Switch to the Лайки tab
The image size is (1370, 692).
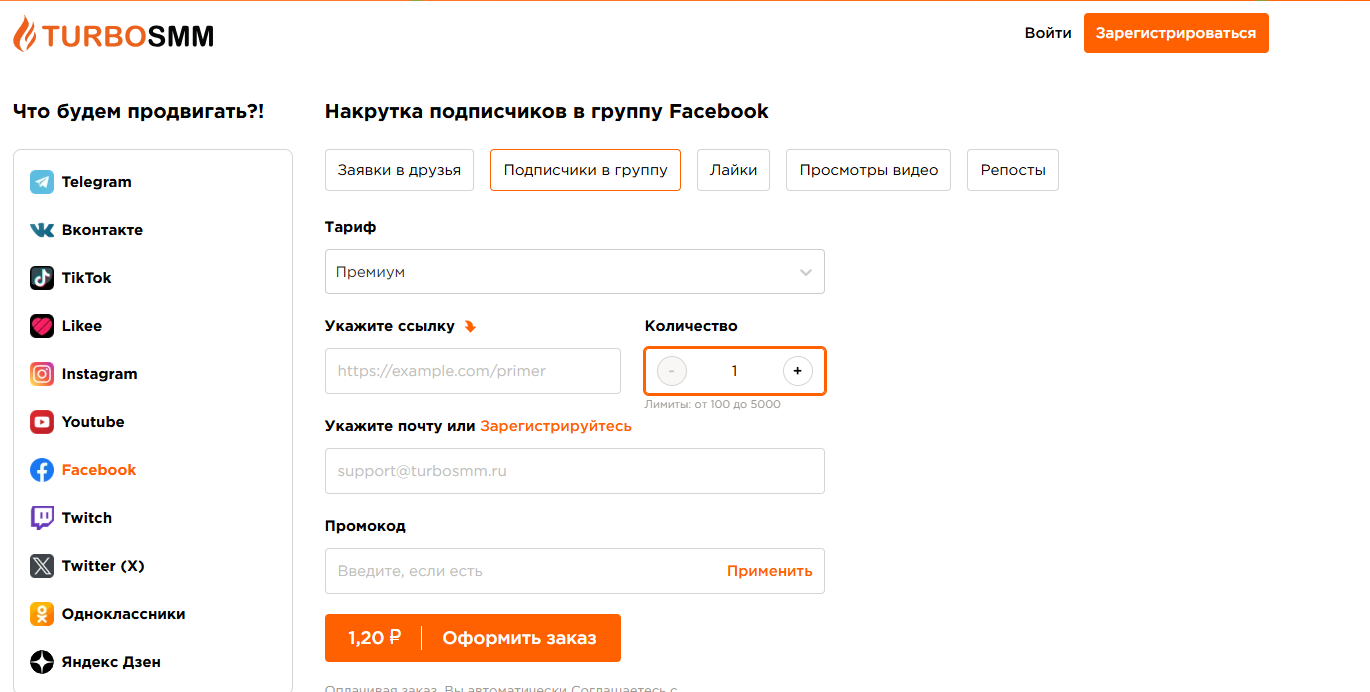coord(734,170)
